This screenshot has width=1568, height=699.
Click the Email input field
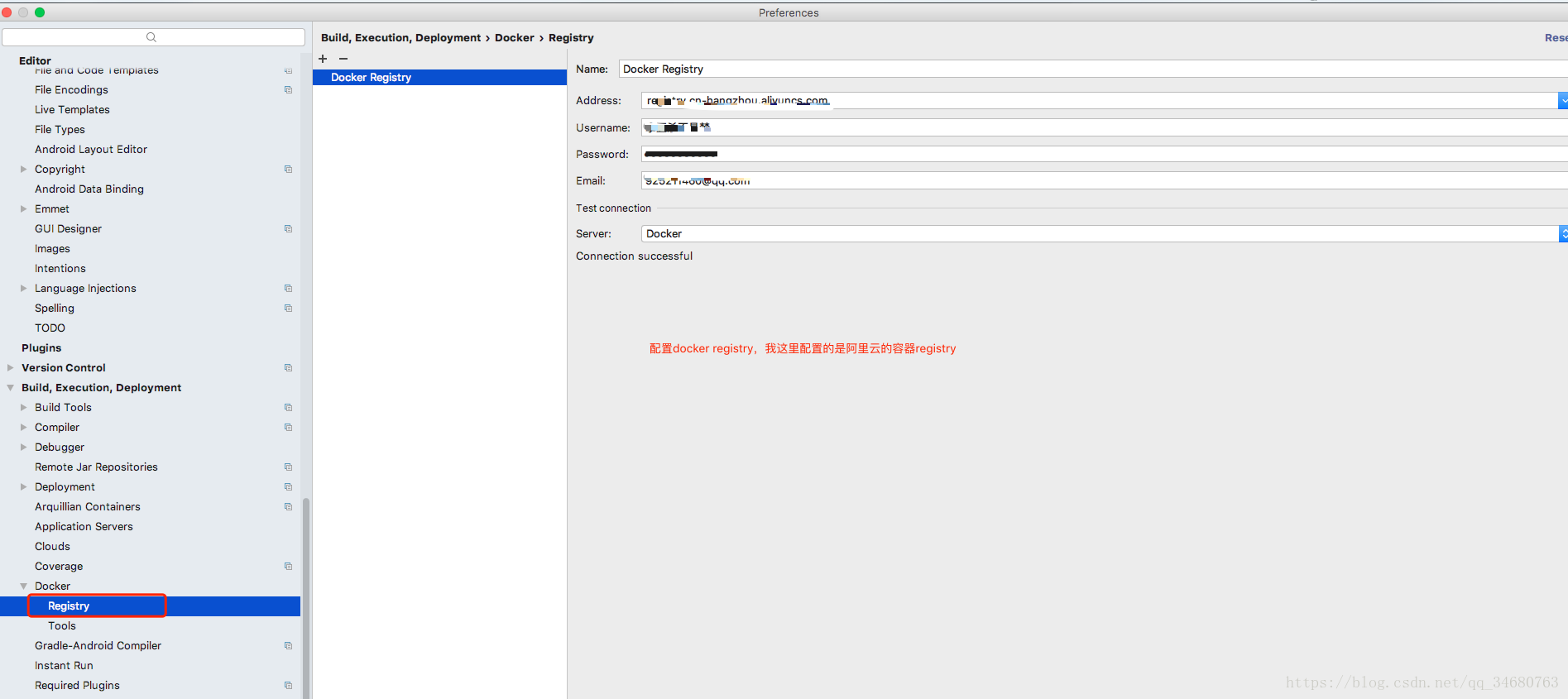1105,180
